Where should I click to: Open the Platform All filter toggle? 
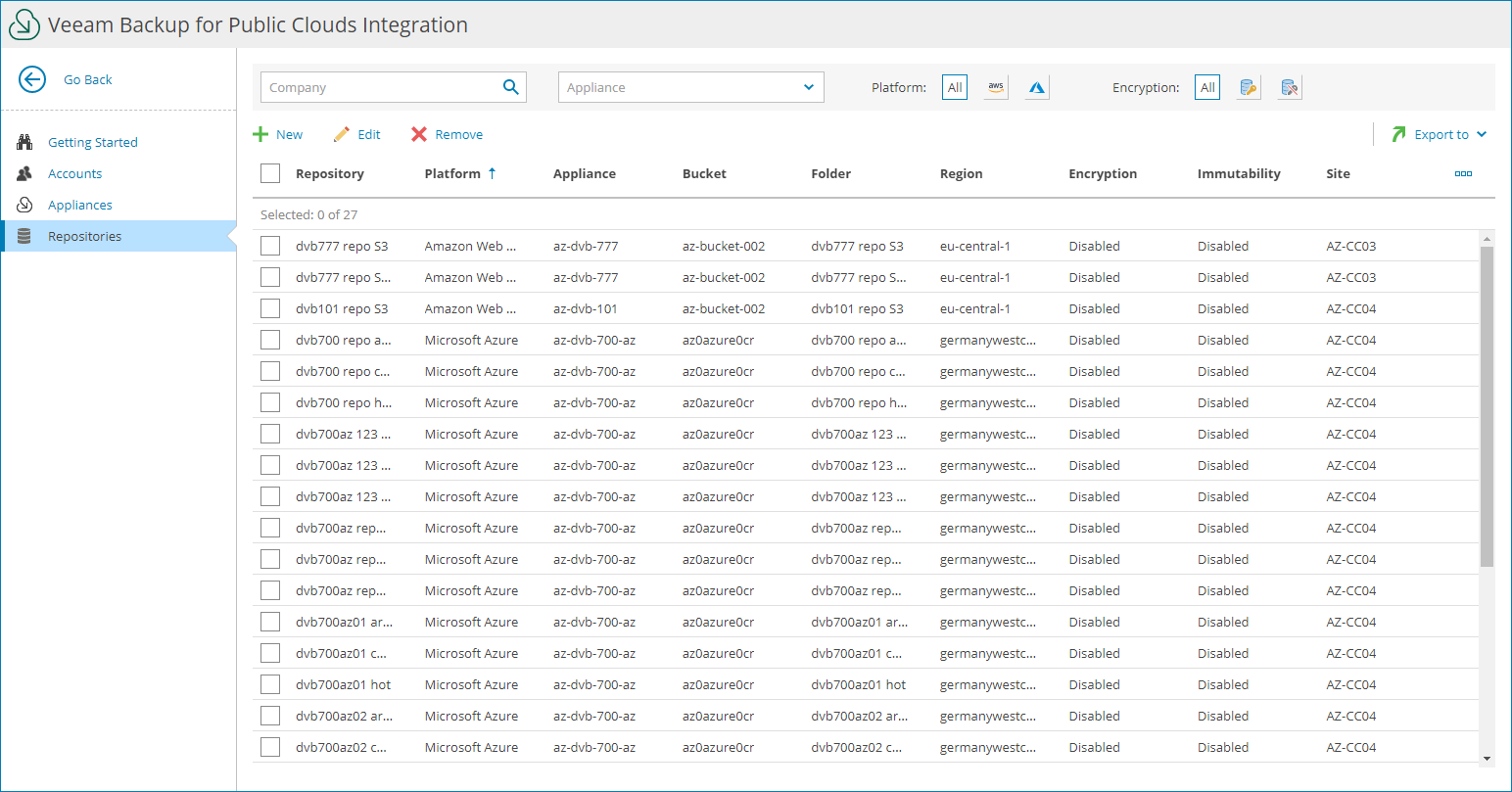pos(954,86)
